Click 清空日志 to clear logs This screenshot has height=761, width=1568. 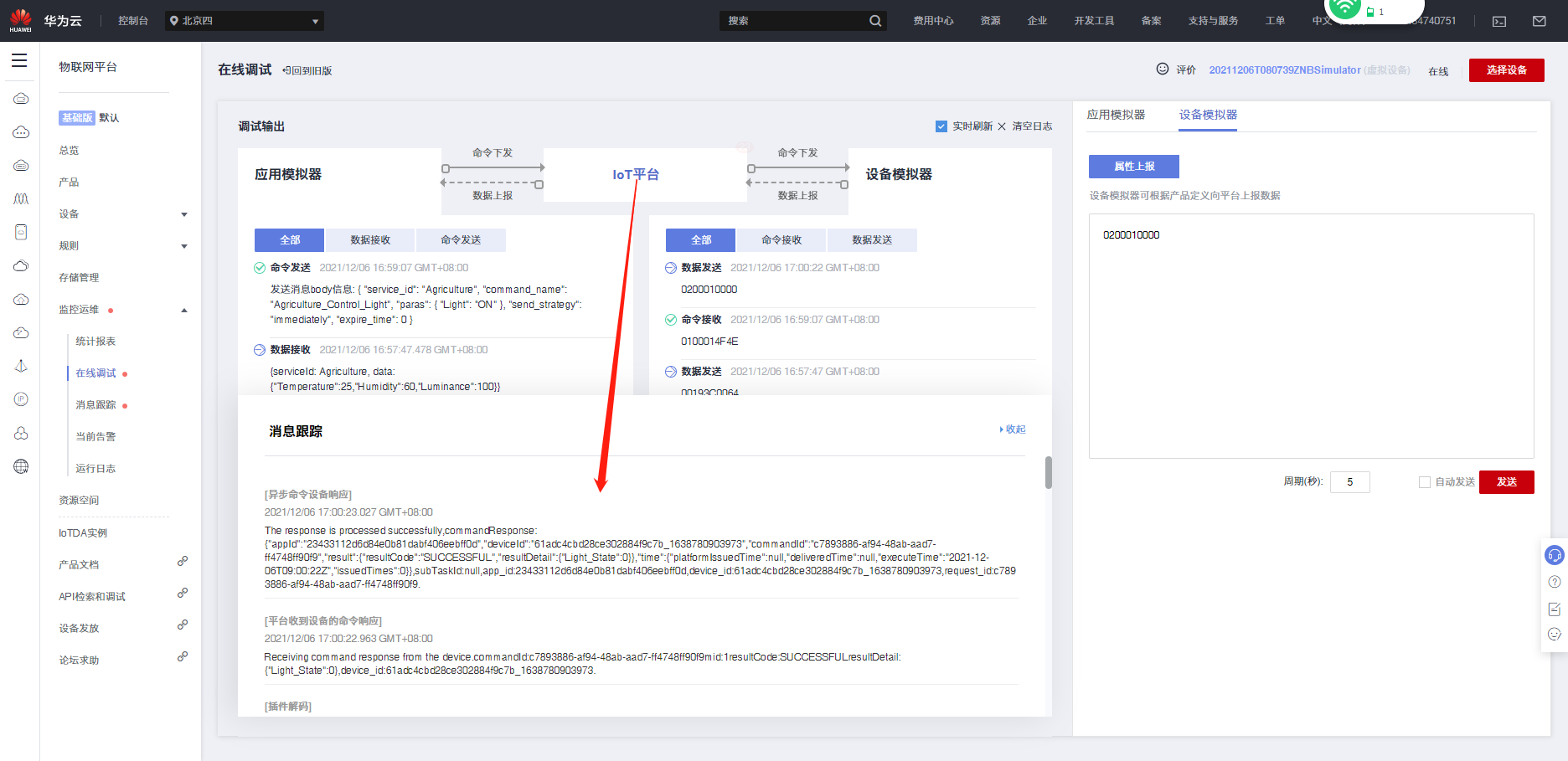pyautogui.click(x=1025, y=126)
